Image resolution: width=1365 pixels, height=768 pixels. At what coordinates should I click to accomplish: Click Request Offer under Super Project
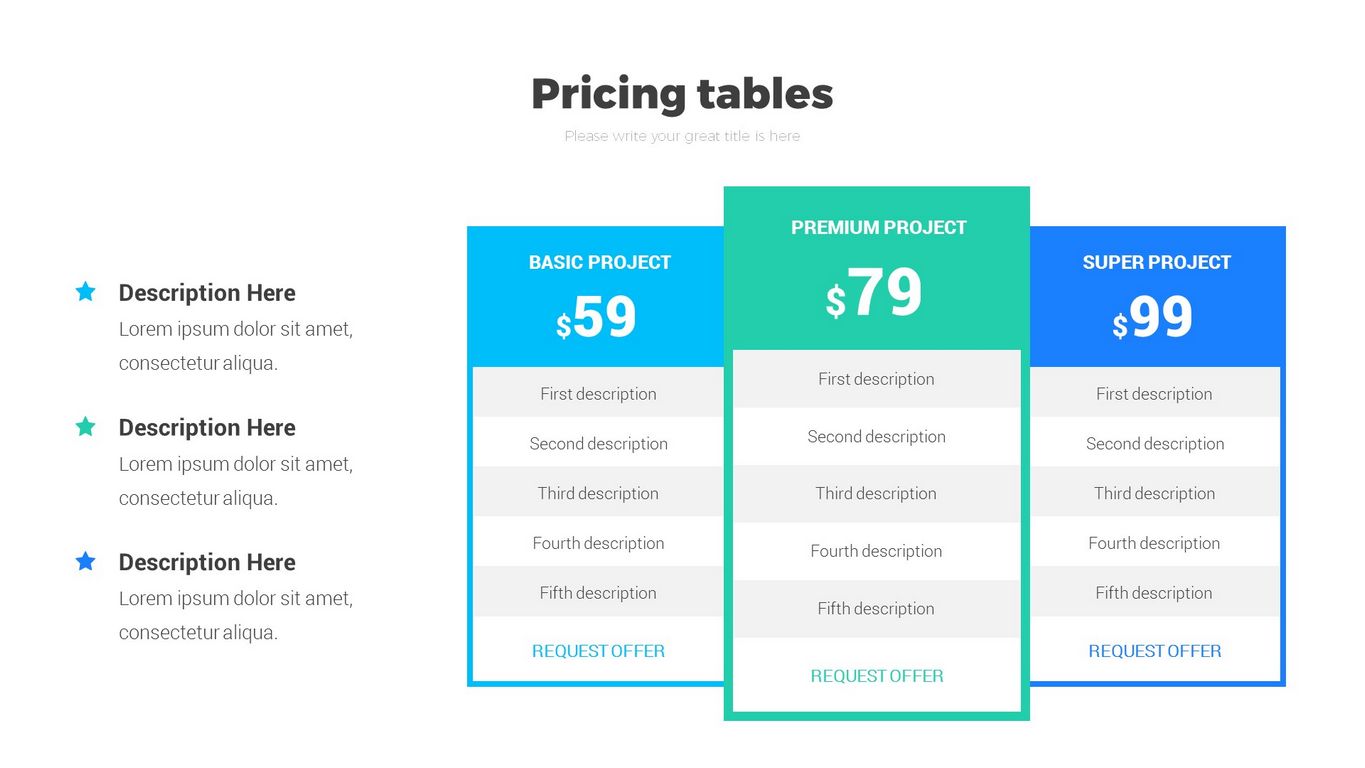point(1155,651)
